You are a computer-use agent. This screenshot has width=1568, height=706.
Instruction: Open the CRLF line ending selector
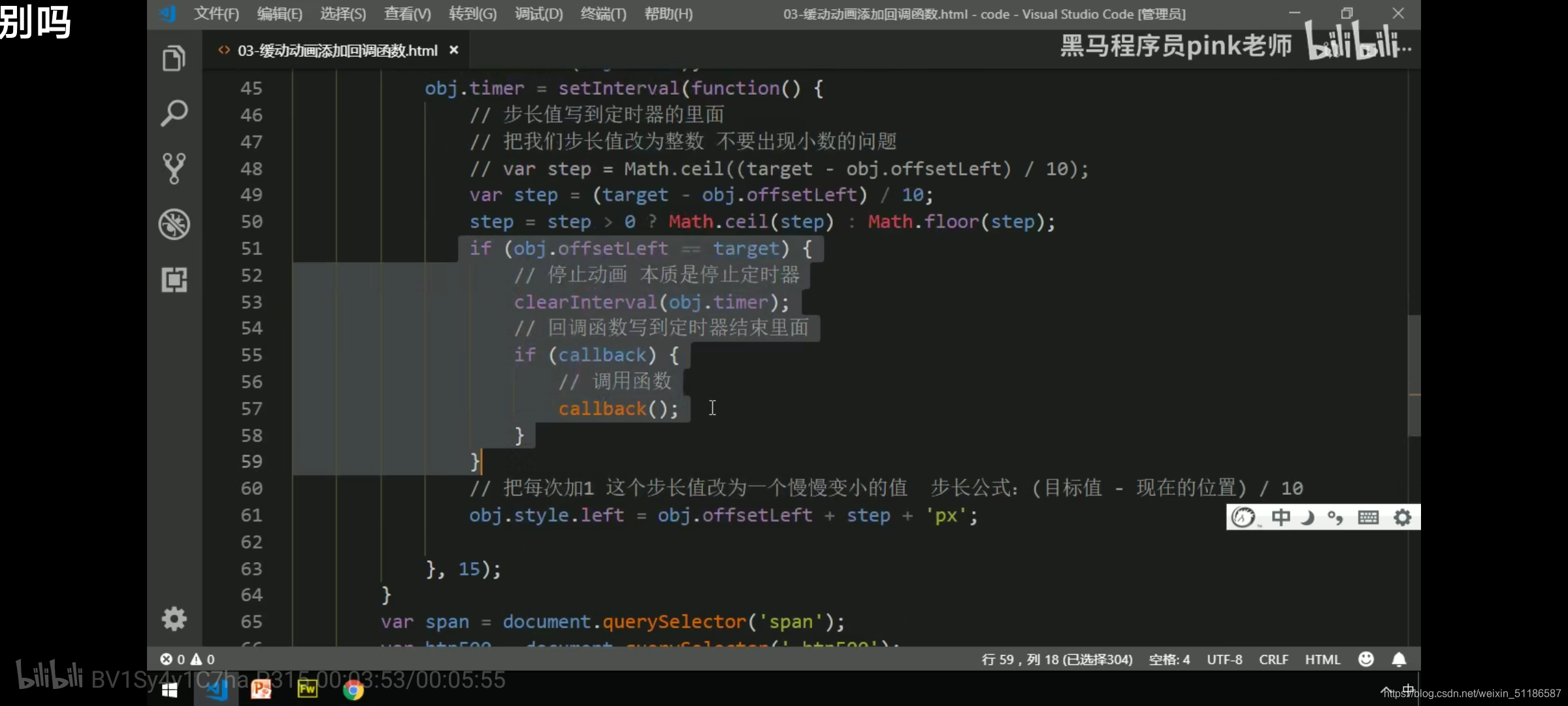(1273, 660)
